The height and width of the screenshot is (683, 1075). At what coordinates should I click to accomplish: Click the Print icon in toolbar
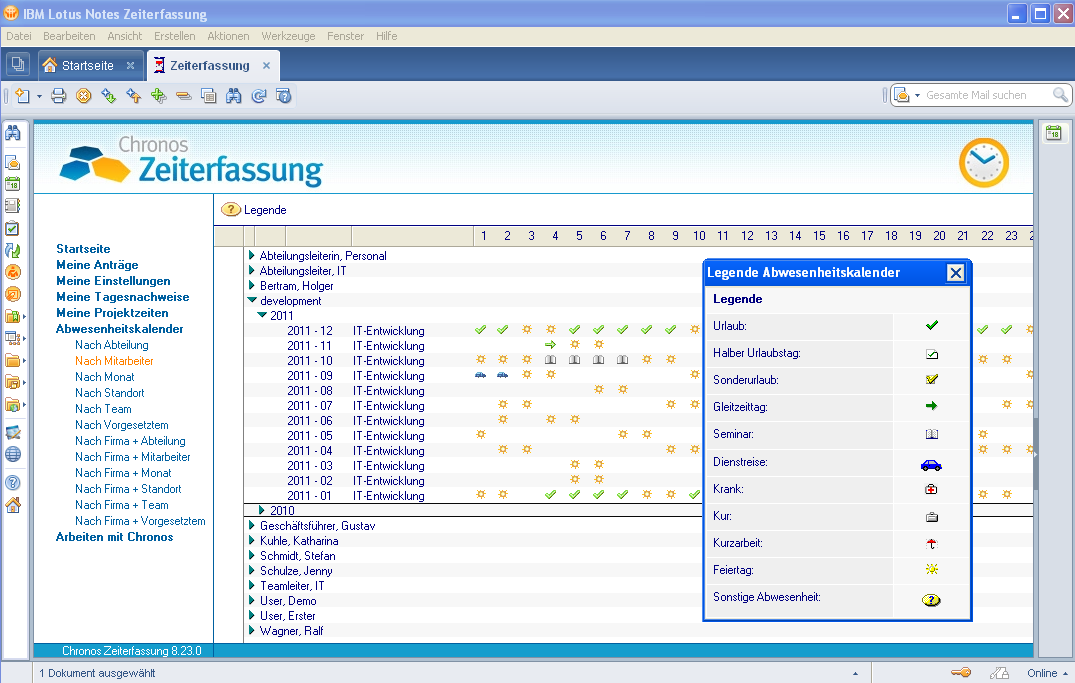tap(59, 96)
